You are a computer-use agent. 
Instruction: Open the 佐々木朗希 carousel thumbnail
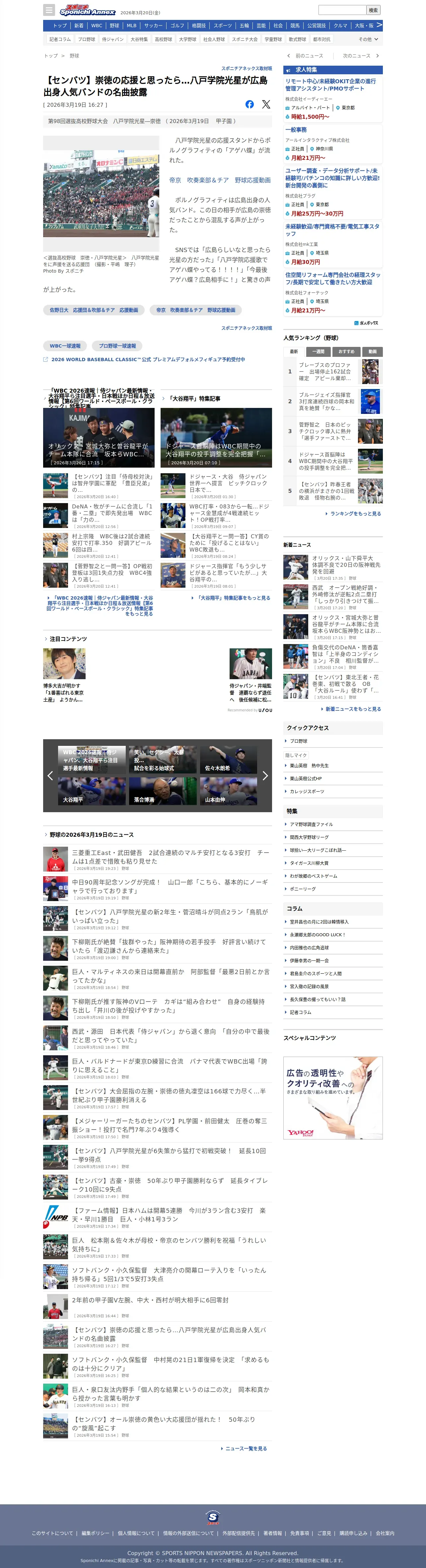click(x=228, y=760)
